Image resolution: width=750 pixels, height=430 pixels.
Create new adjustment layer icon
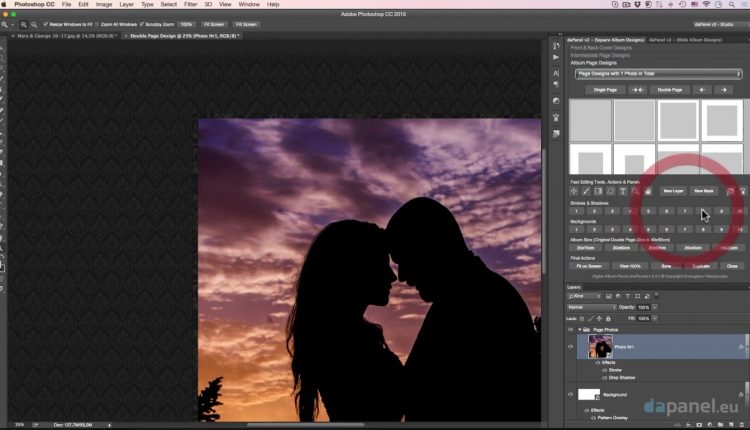tap(709, 425)
